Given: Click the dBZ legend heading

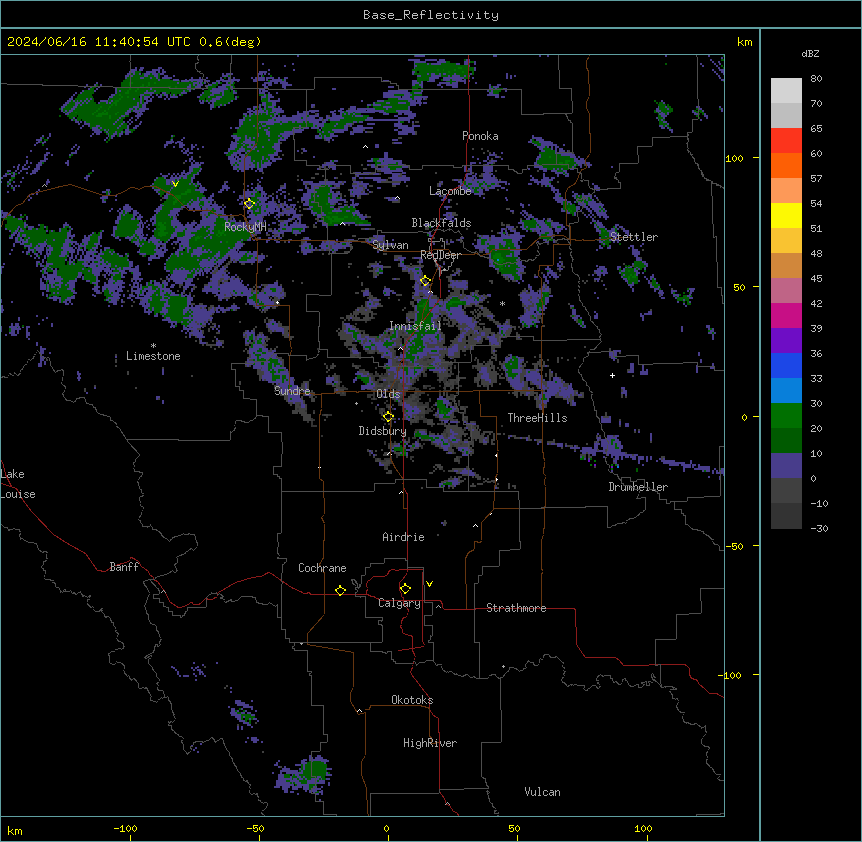Looking at the screenshot, I should pos(810,53).
